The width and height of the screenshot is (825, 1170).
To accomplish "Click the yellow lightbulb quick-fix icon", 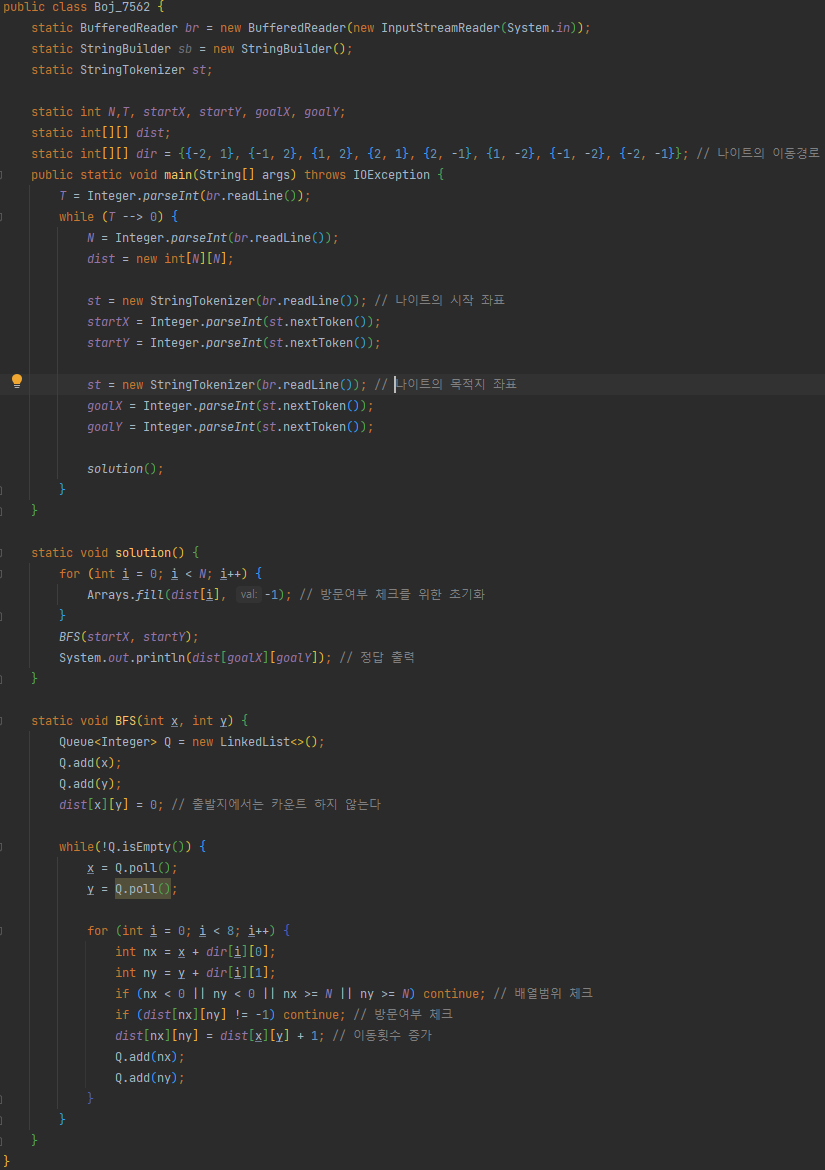I will [16, 381].
